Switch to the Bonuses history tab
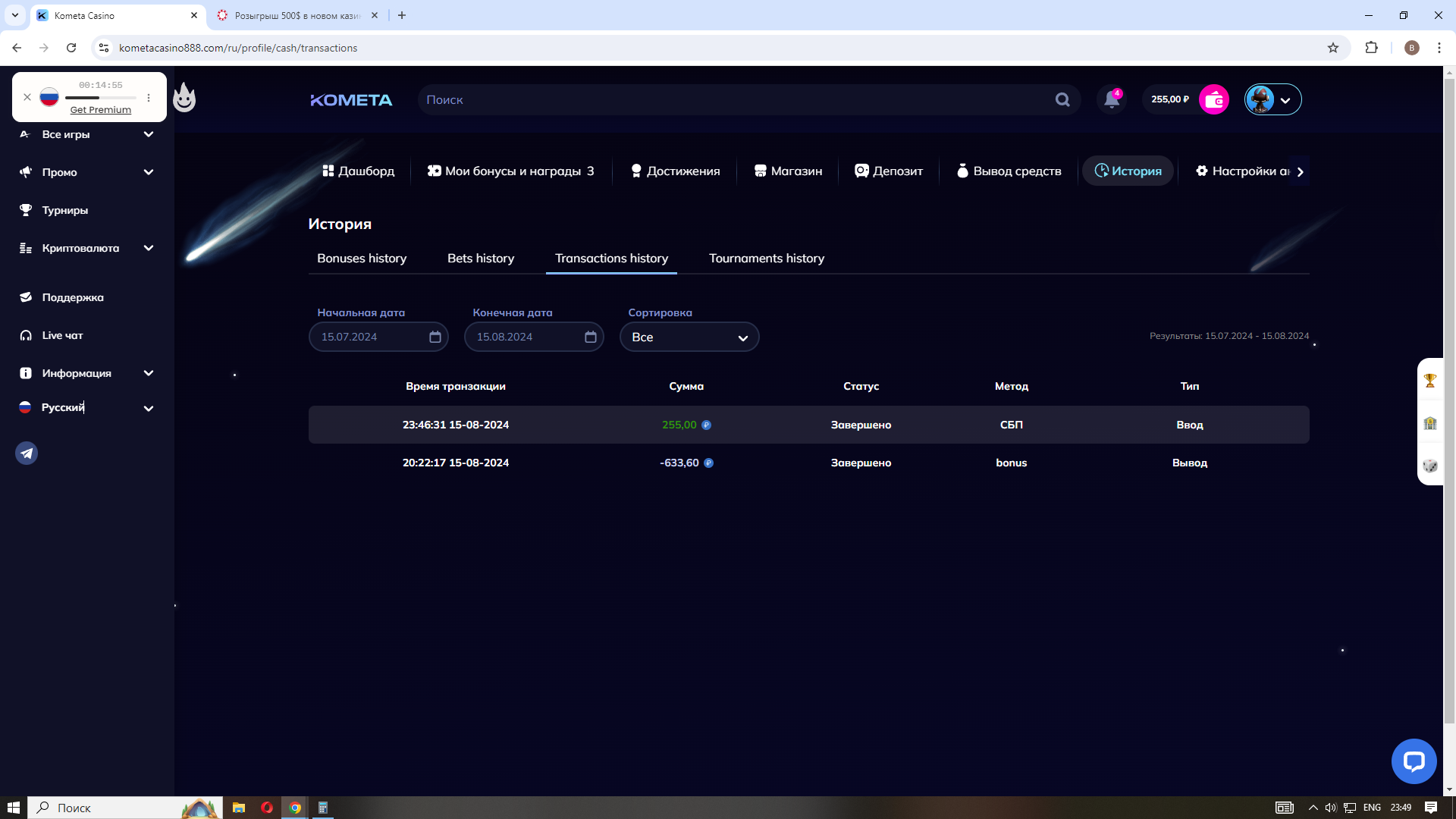Image resolution: width=1456 pixels, height=819 pixels. (x=361, y=259)
